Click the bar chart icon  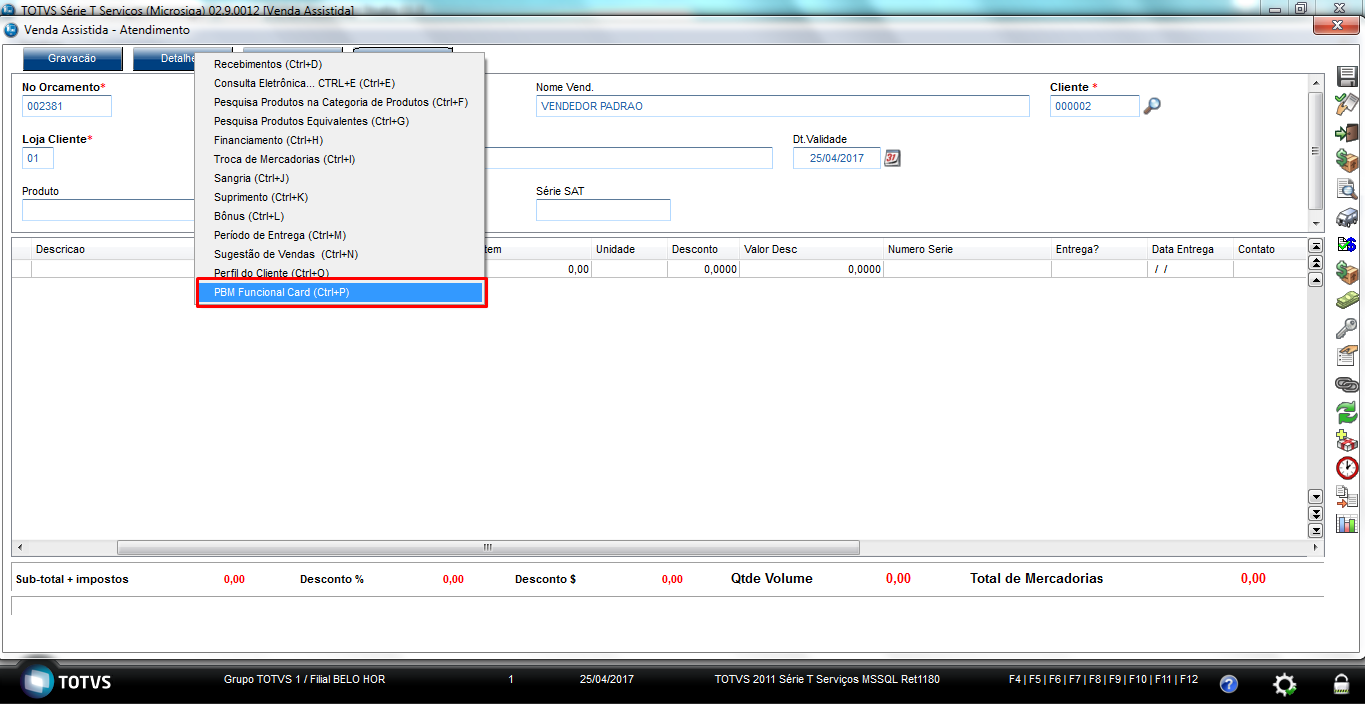click(x=1347, y=523)
